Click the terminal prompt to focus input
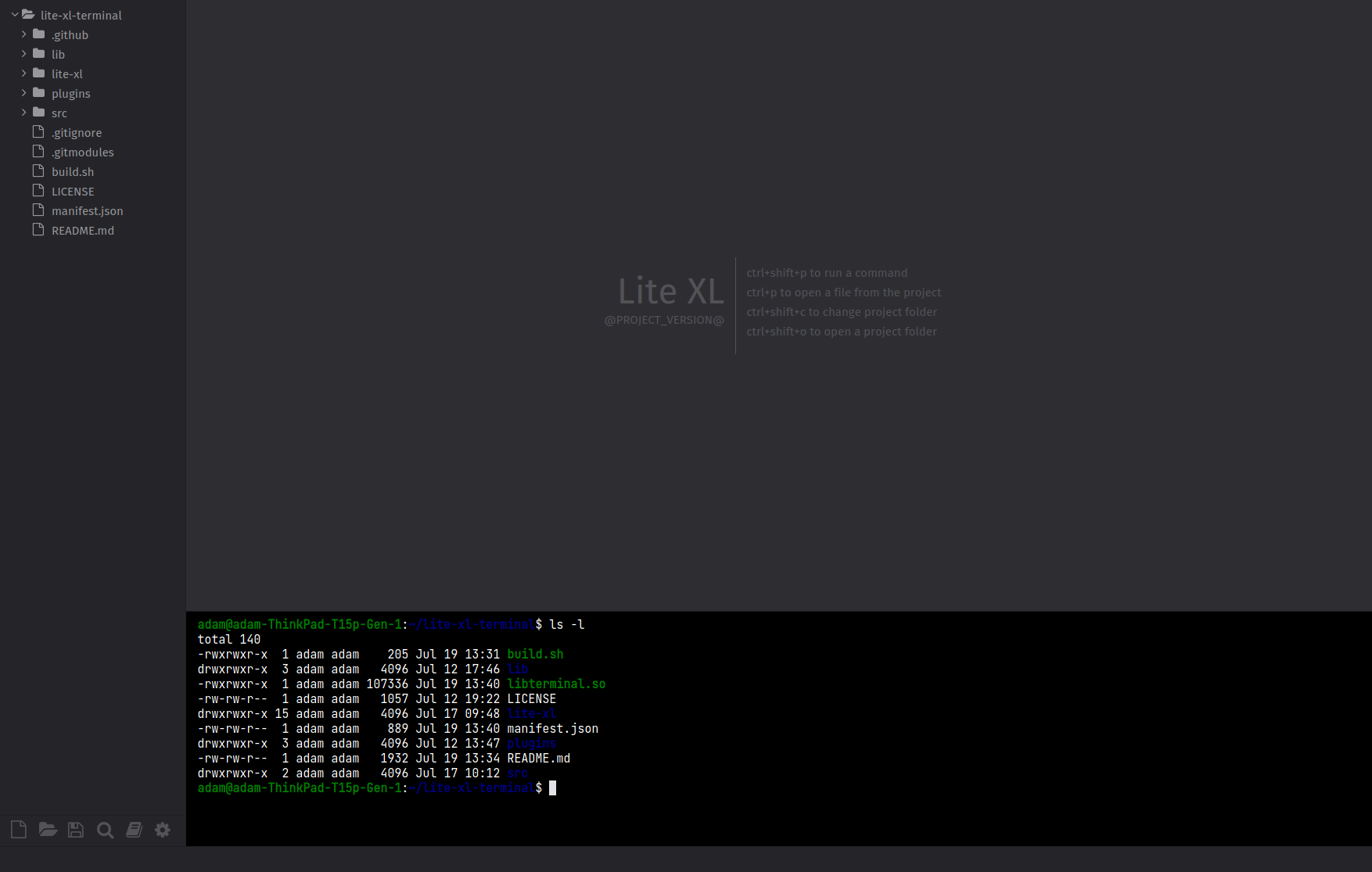This screenshot has width=1372, height=872. click(x=553, y=788)
